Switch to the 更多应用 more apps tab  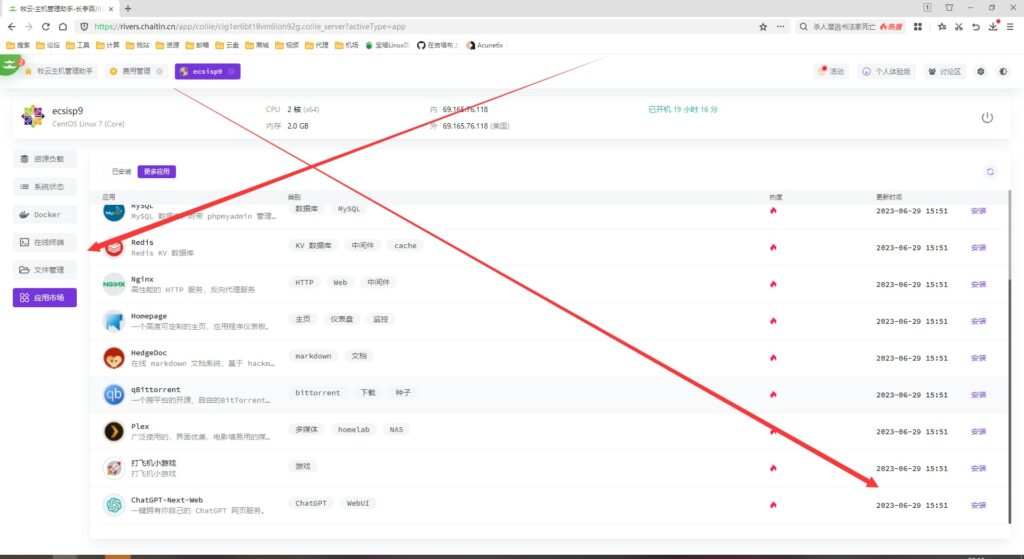click(x=157, y=172)
